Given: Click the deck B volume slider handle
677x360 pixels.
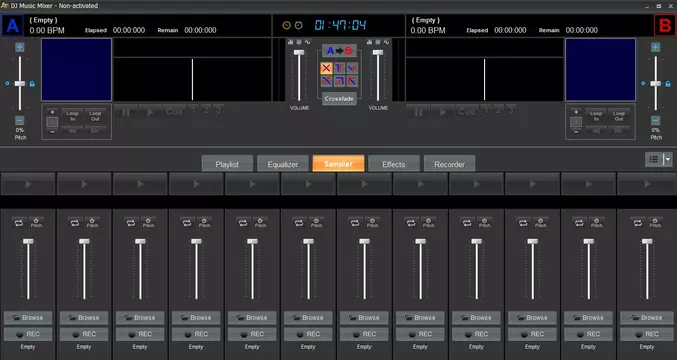Looking at the screenshot, I should pos(378,52).
